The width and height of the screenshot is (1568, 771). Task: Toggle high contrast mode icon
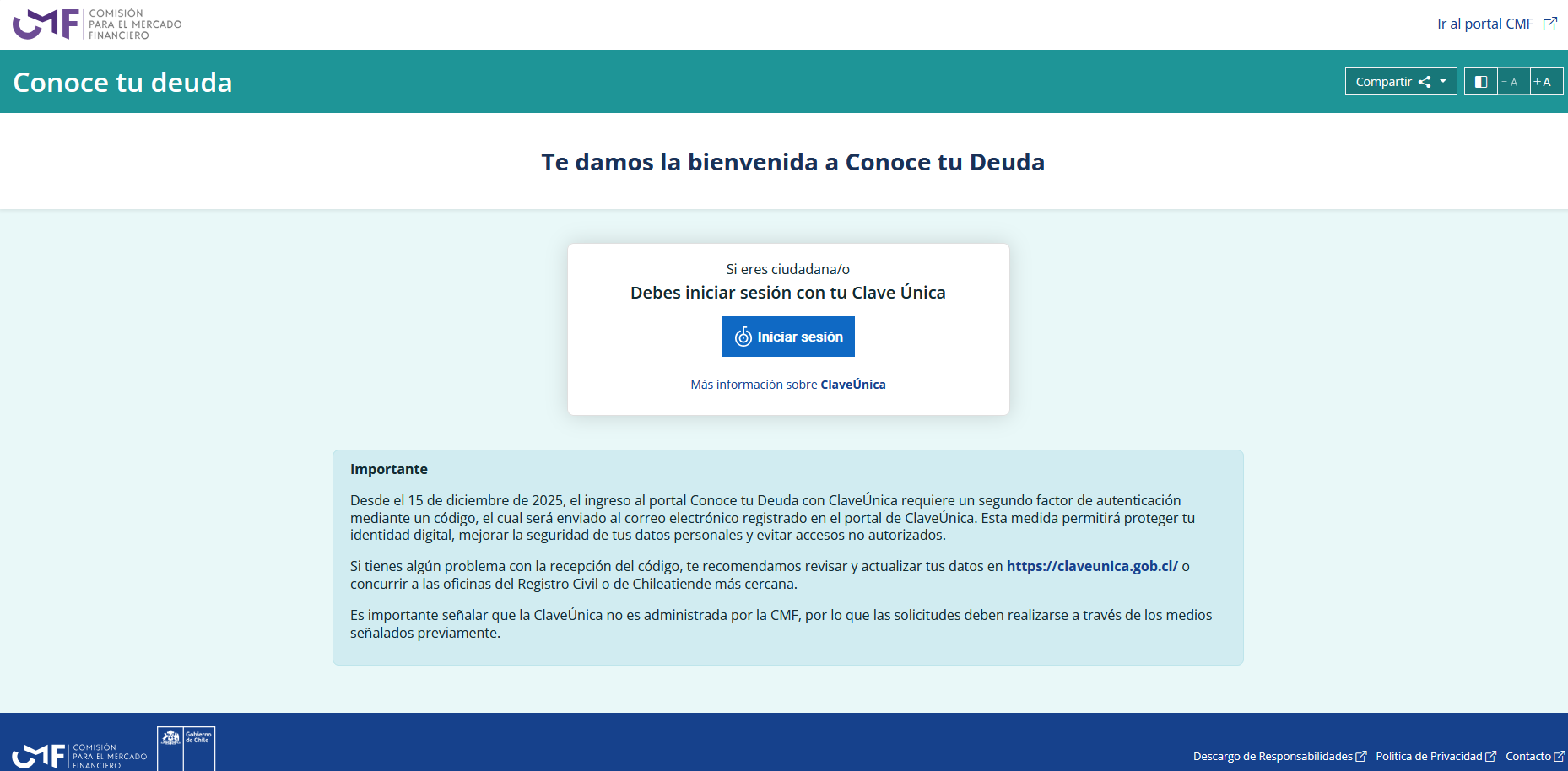1480,82
